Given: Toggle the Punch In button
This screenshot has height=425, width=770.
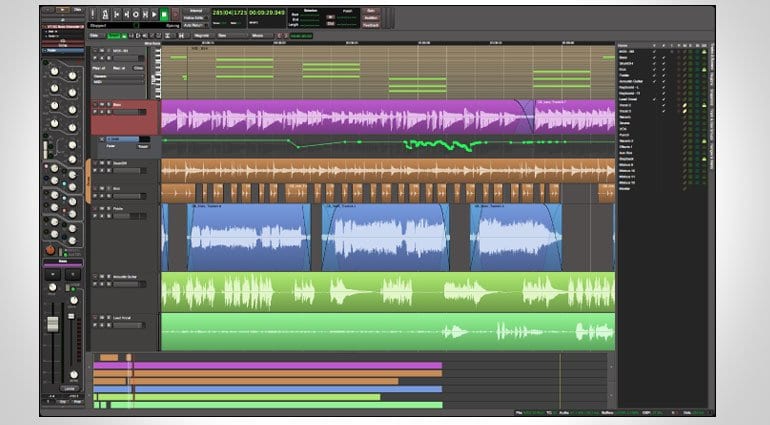Looking at the screenshot, I should pyautogui.click(x=331, y=17).
